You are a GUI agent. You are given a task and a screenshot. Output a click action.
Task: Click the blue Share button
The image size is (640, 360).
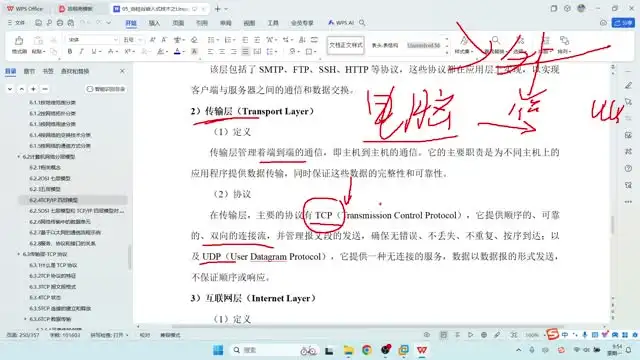pos(623,23)
